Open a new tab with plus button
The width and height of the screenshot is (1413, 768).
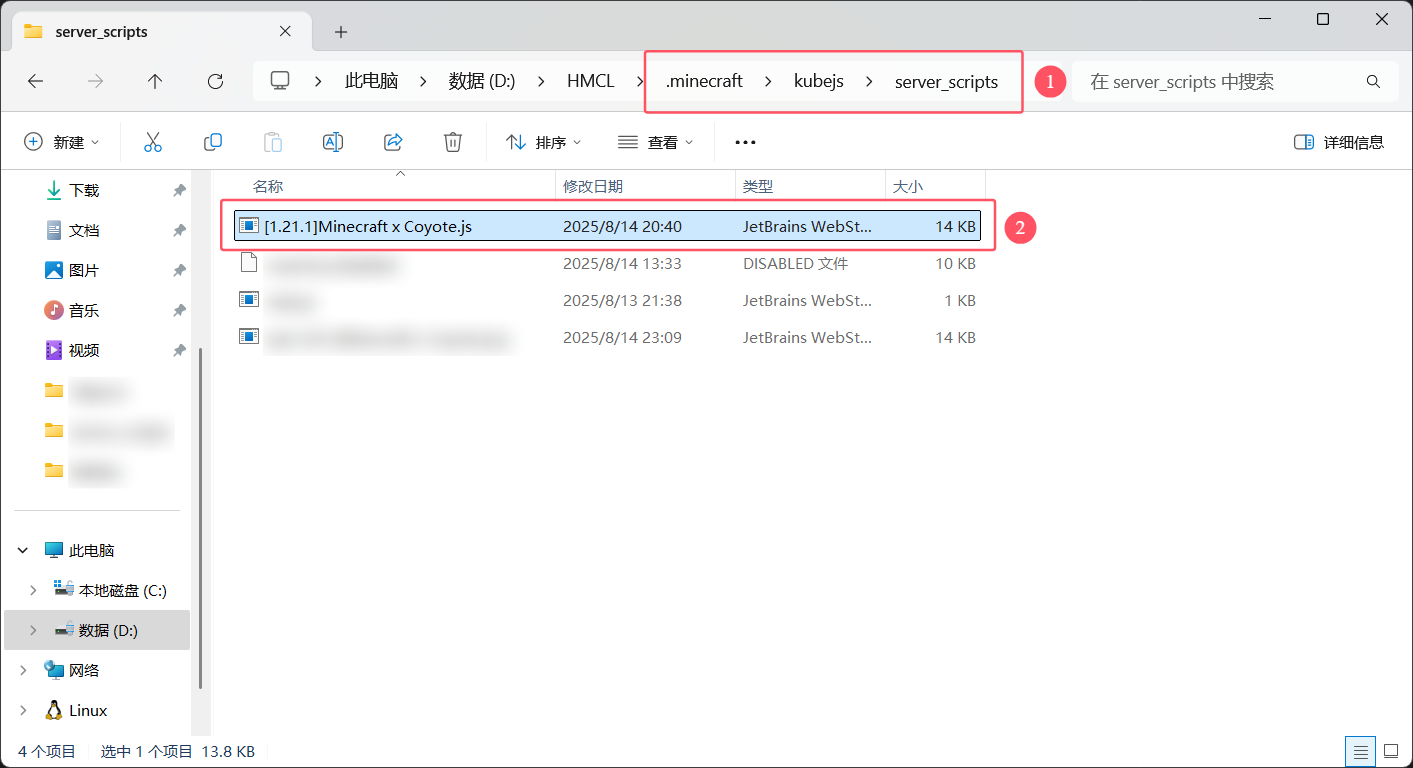point(341,32)
